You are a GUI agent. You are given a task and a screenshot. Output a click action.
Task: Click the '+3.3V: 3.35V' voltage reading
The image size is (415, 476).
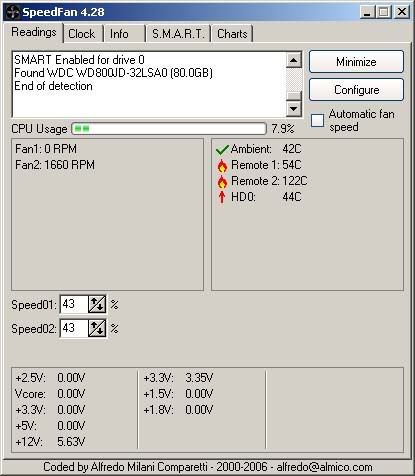coord(178,378)
